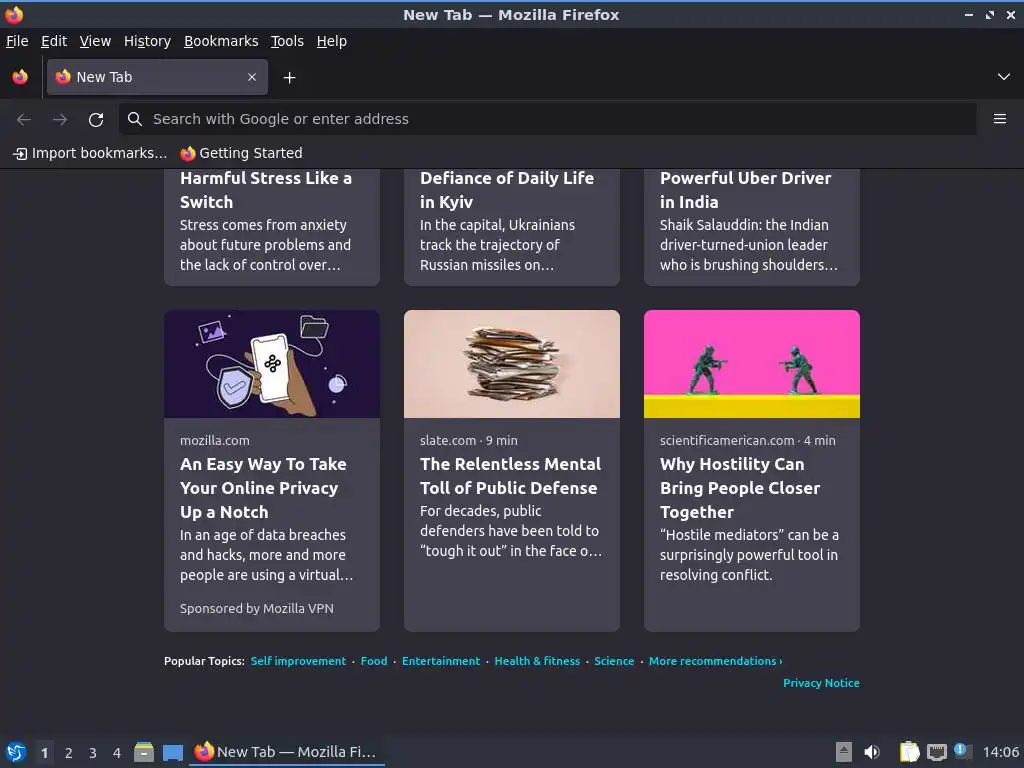Open Mozilla VPN privacy article thumbnail

pos(272,364)
